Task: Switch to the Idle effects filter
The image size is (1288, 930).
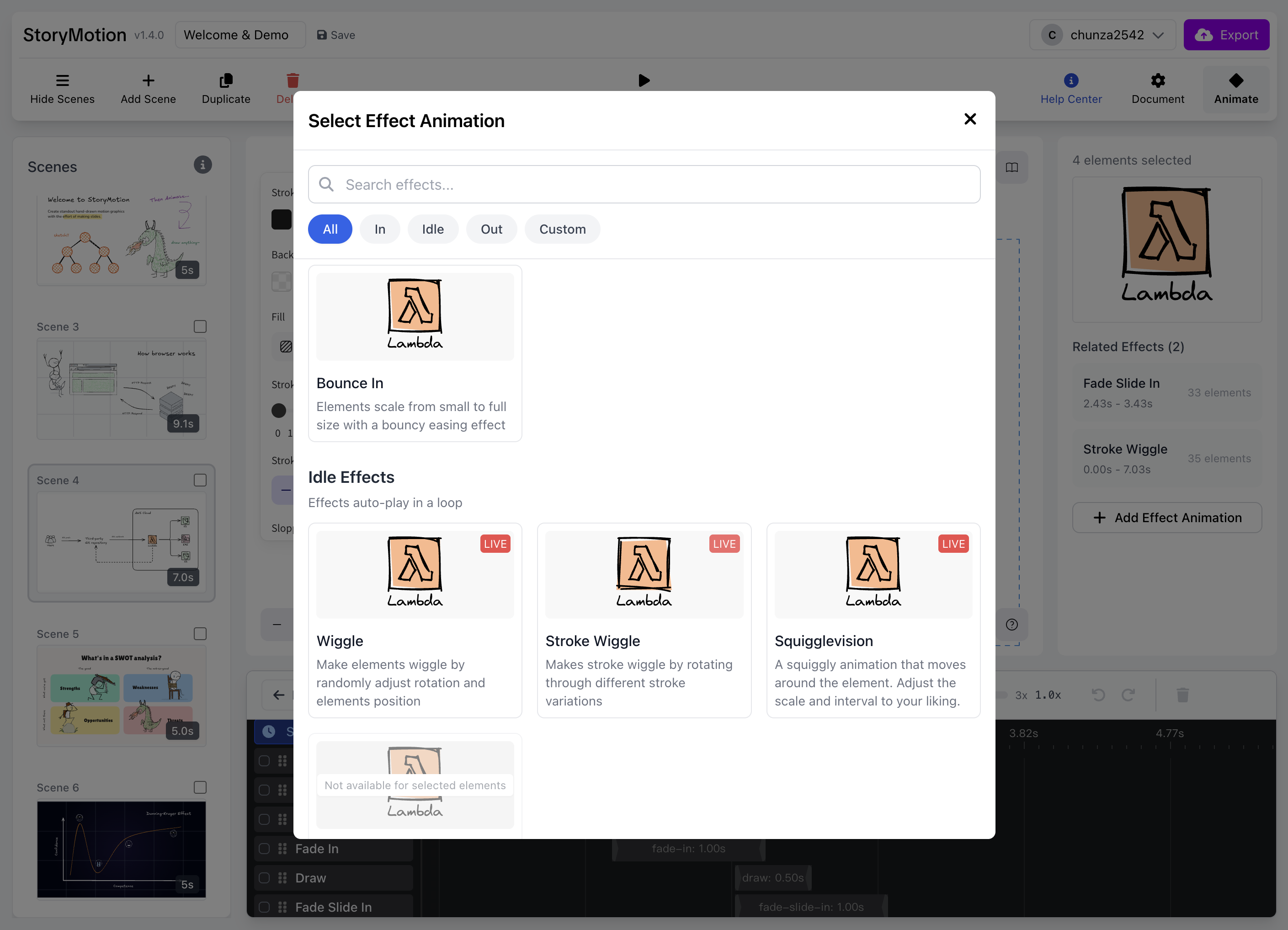Action: (433, 229)
